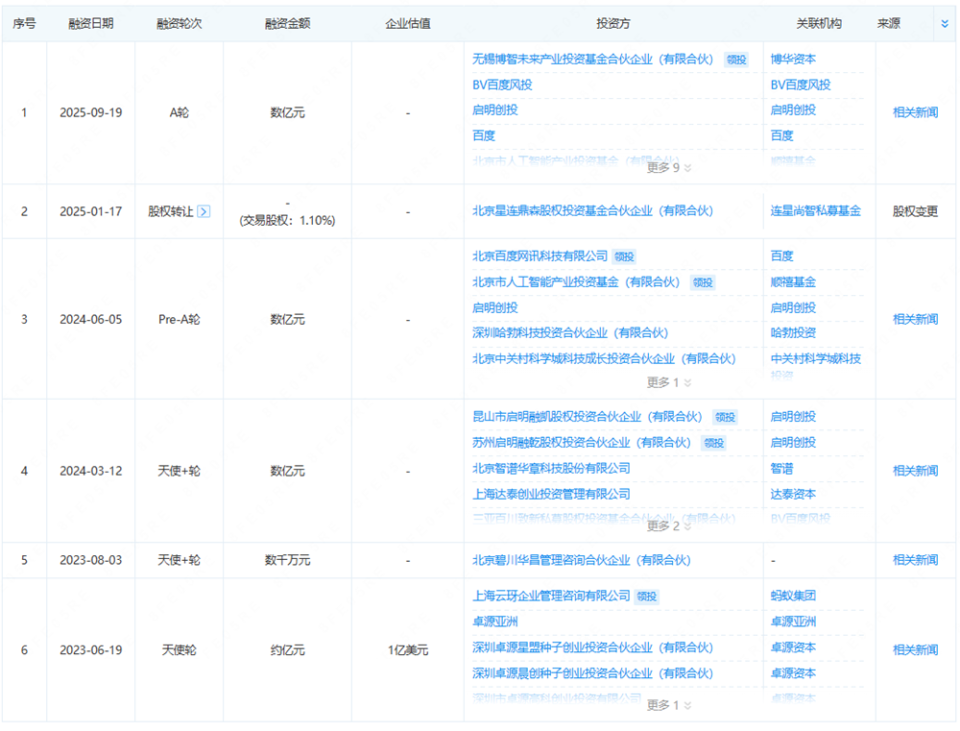Screen dimensions: 960x731
Task: Click the 百度 investor link
Action: tap(481, 135)
